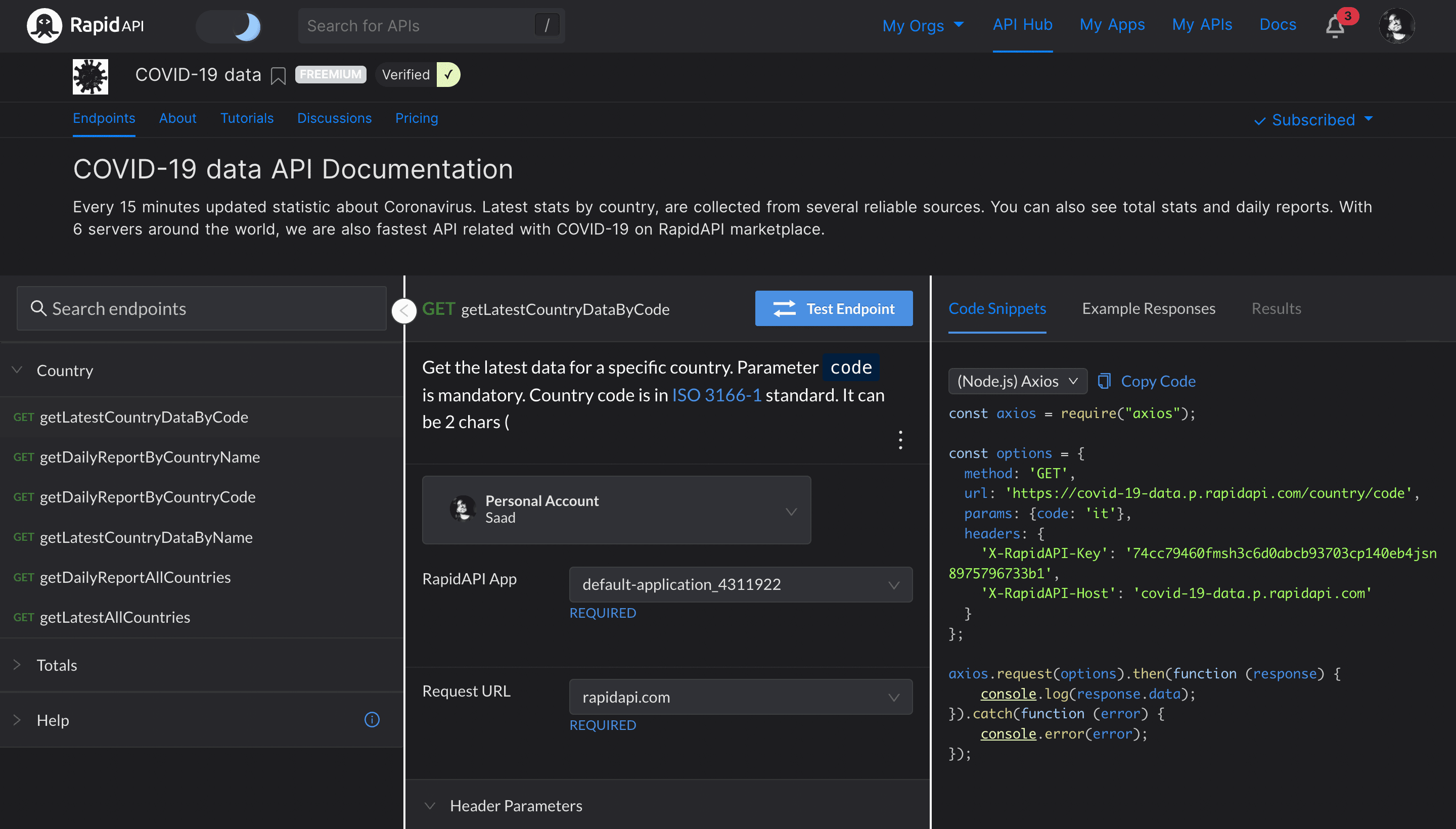The width and height of the screenshot is (1456, 829).
Task: Click the Verified checkmark icon
Action: point(448,75)
